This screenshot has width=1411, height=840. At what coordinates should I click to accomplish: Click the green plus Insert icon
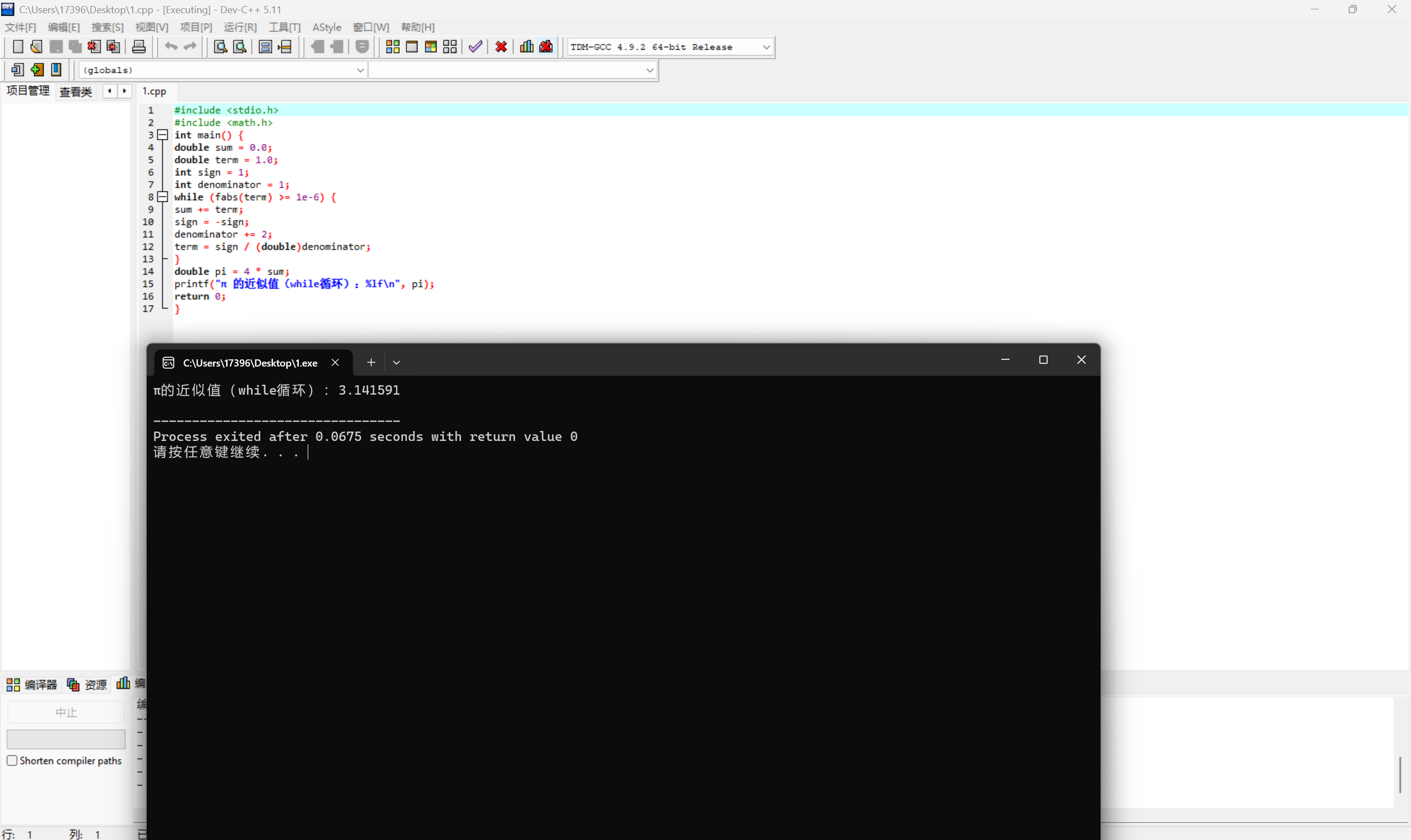pos(37,69)
